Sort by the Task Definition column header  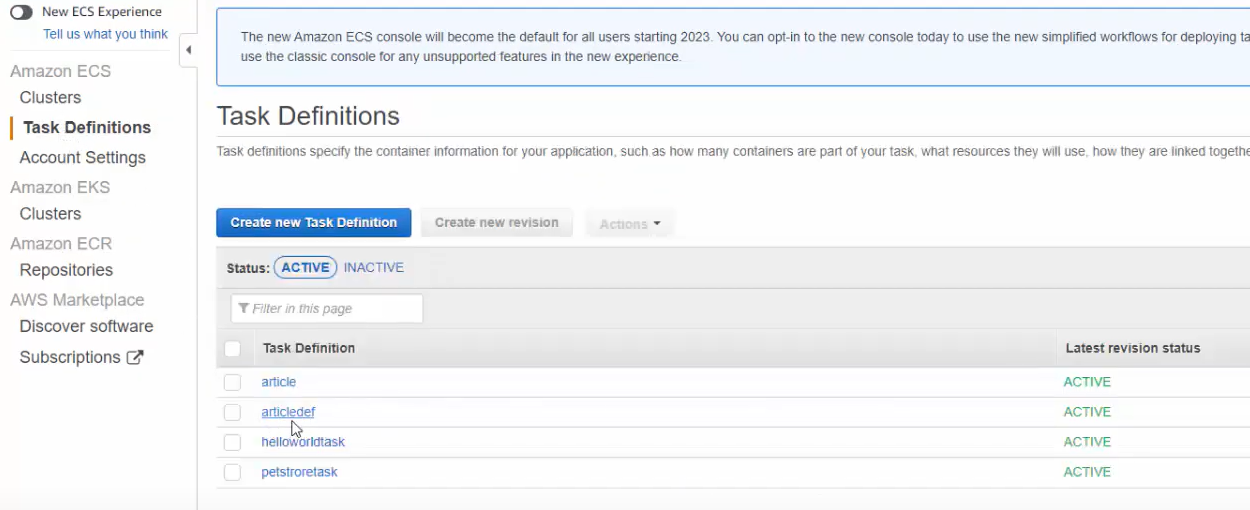tap(309, 349)
